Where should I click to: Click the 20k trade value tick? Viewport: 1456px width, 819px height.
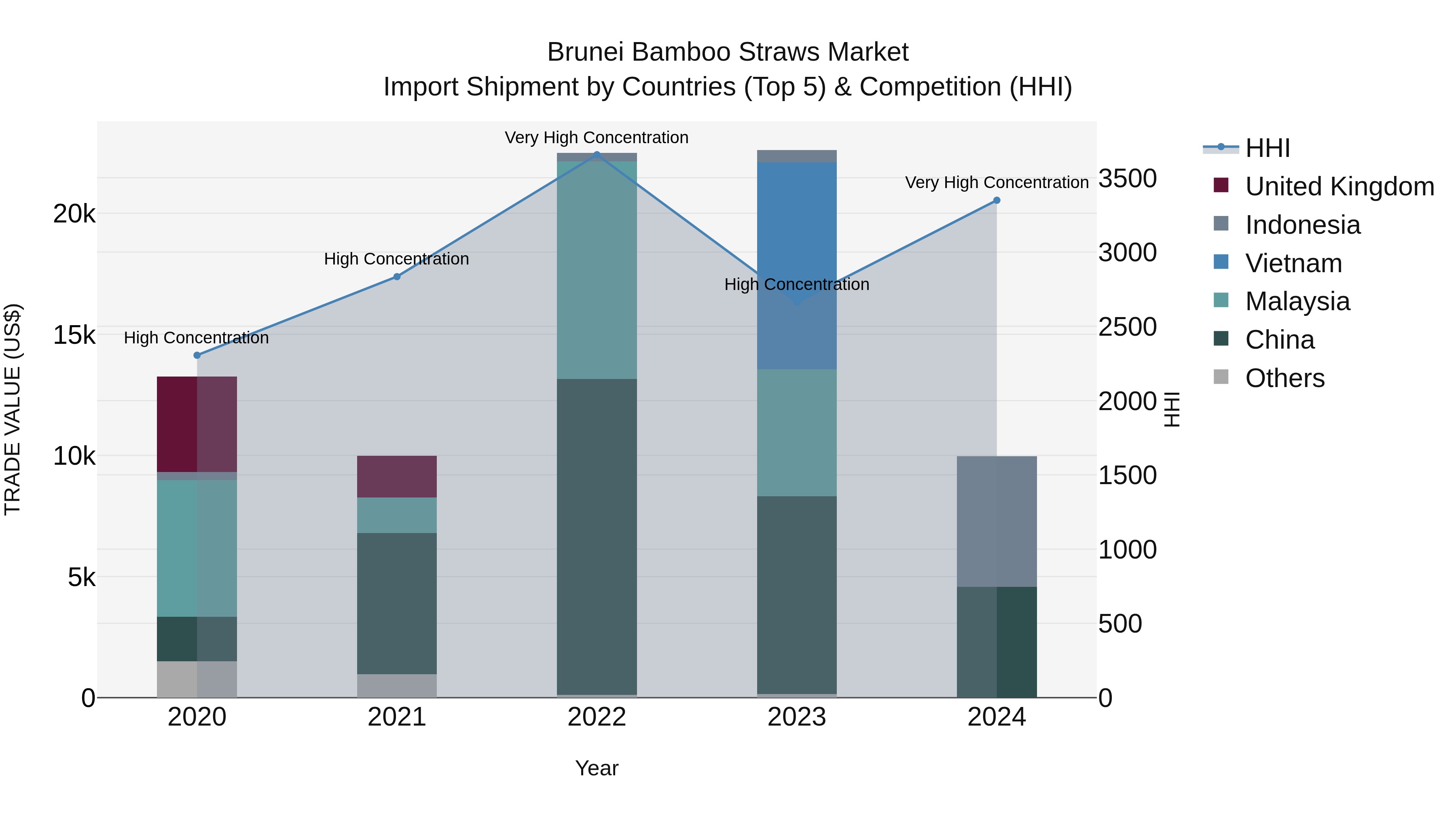(x=74, y=214)
